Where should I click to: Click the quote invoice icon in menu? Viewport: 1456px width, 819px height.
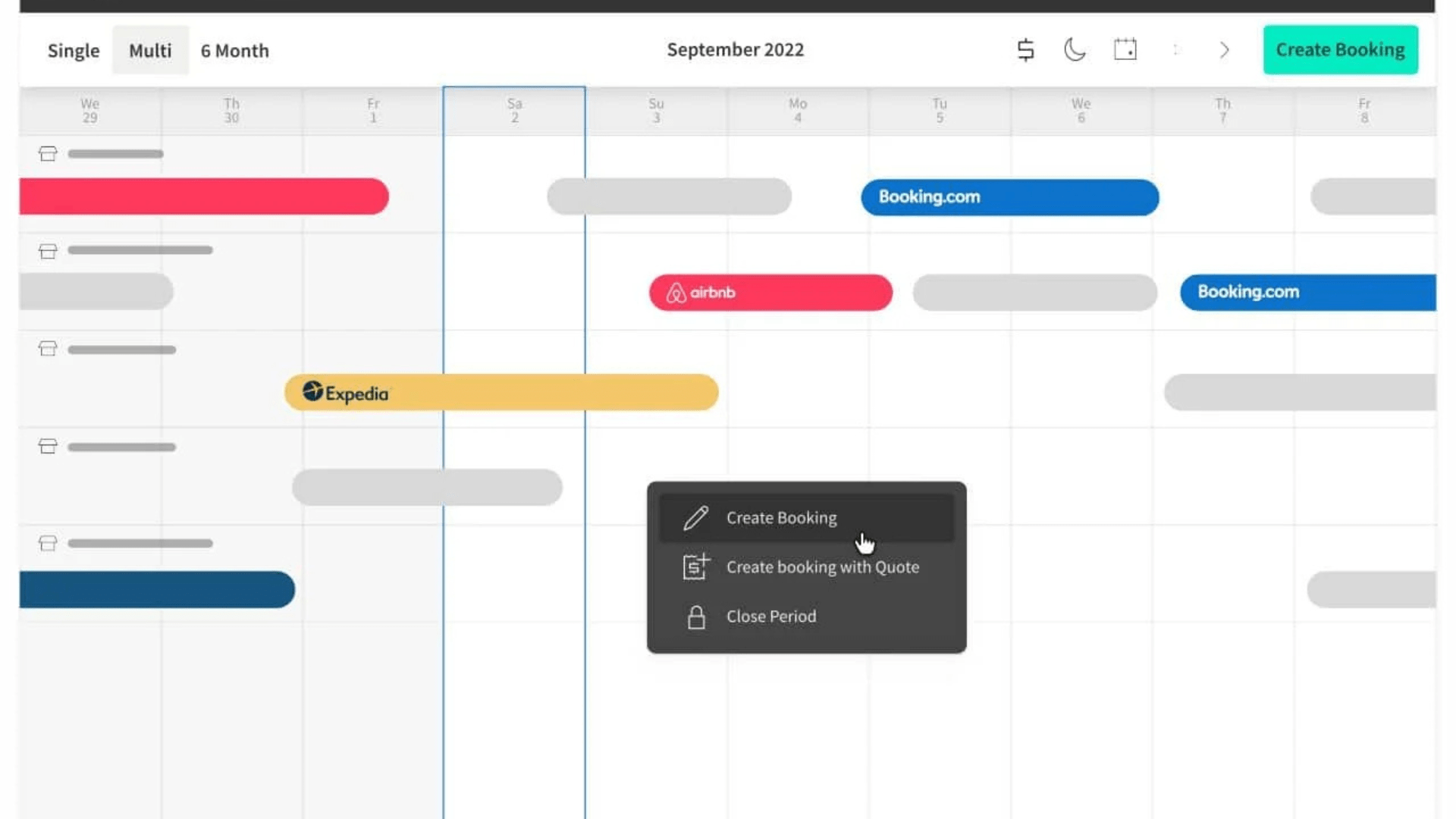[695, 567]
